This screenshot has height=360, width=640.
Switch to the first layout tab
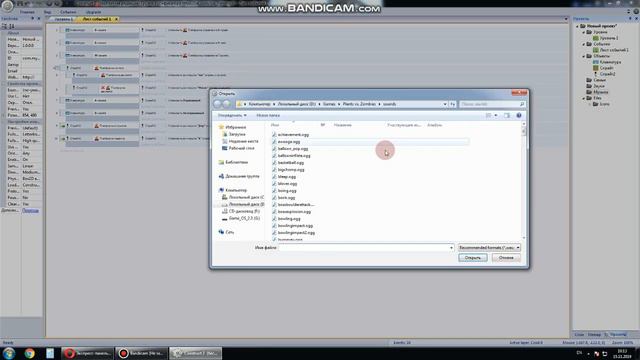[63, 19]
